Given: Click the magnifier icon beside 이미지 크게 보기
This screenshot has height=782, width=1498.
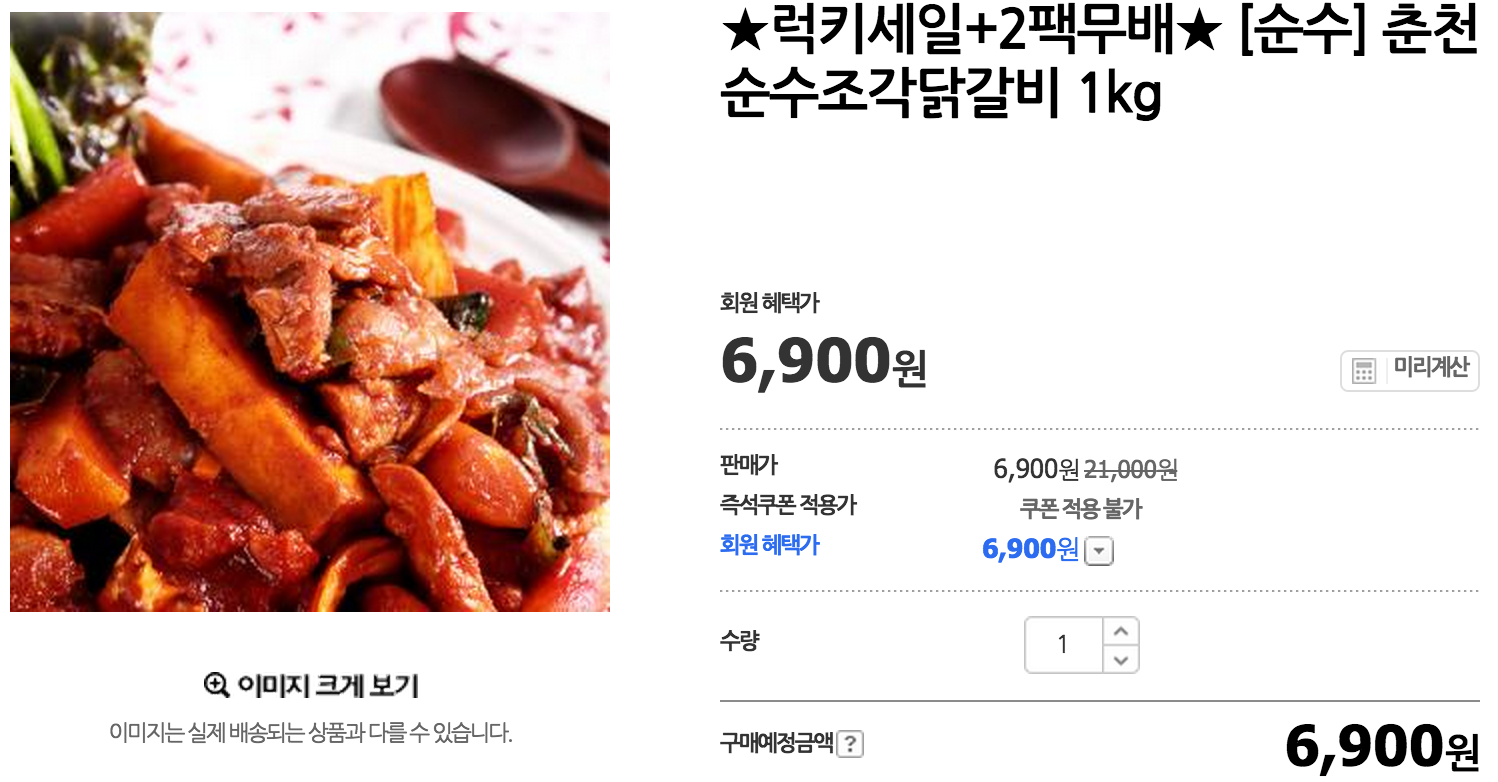Looking at the screenshot, I should click(216, 685).
